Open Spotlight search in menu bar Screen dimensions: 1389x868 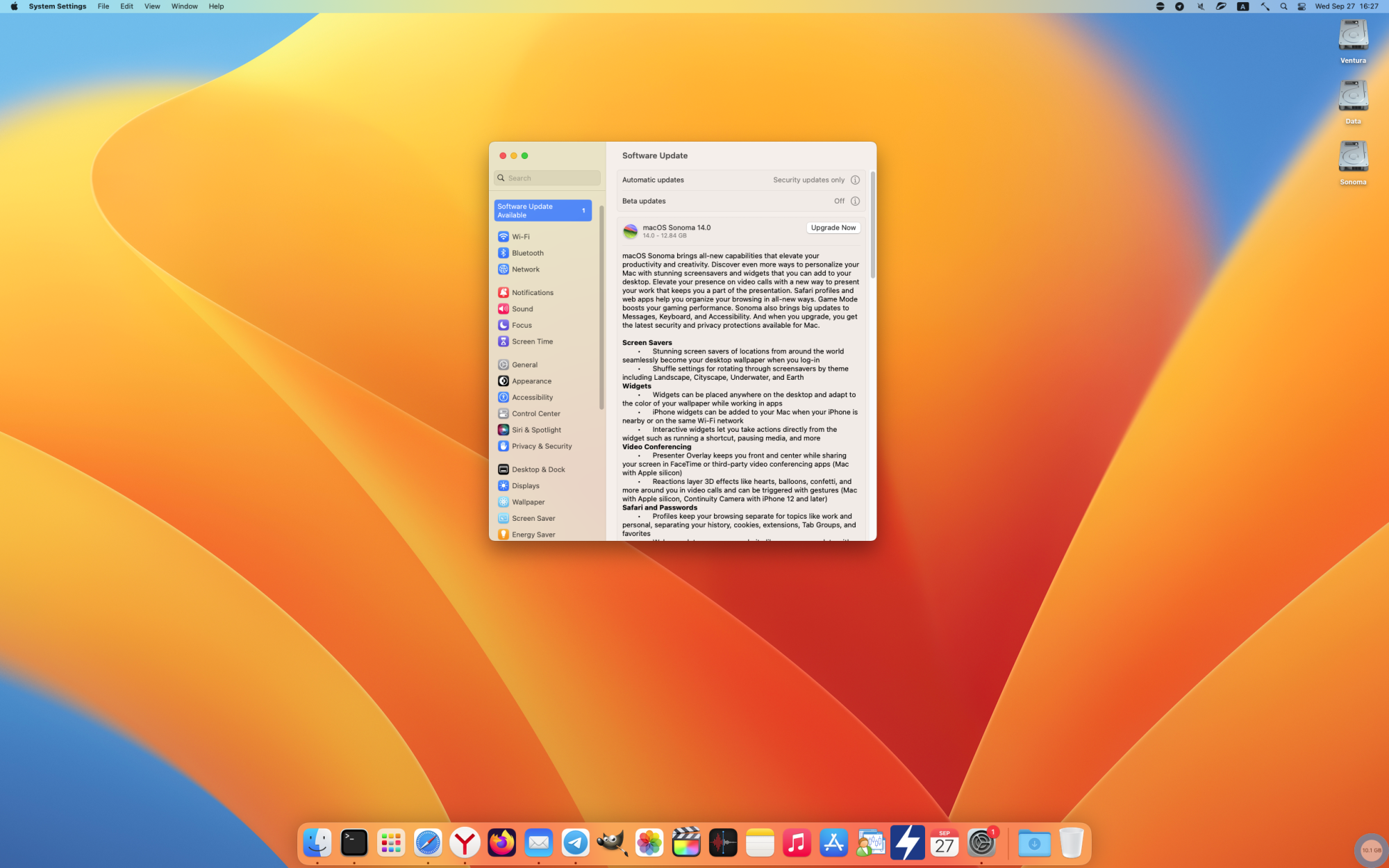1283,6
